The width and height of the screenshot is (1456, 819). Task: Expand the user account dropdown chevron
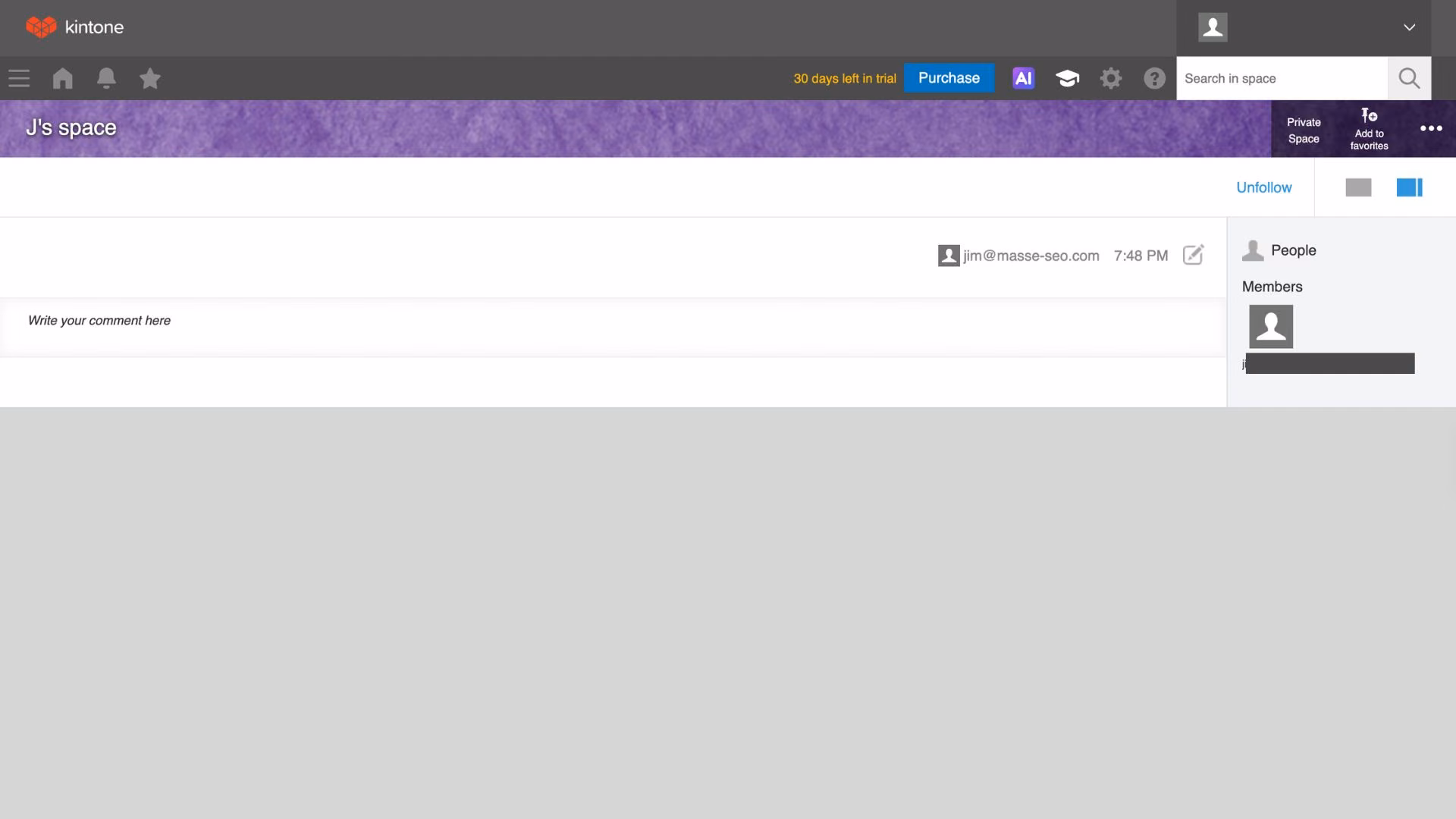click(x=1409, y=27)
